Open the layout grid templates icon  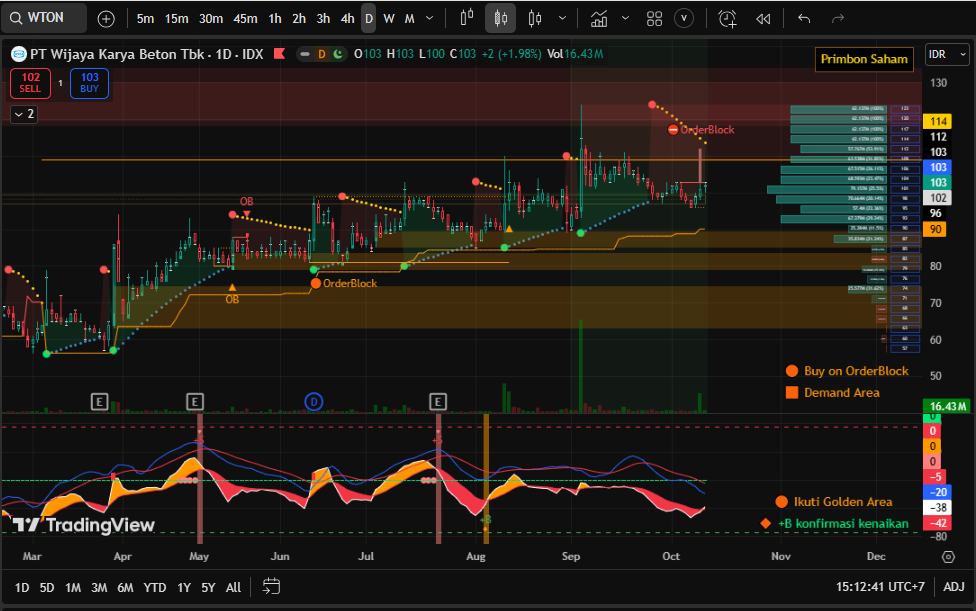(655, 18)
